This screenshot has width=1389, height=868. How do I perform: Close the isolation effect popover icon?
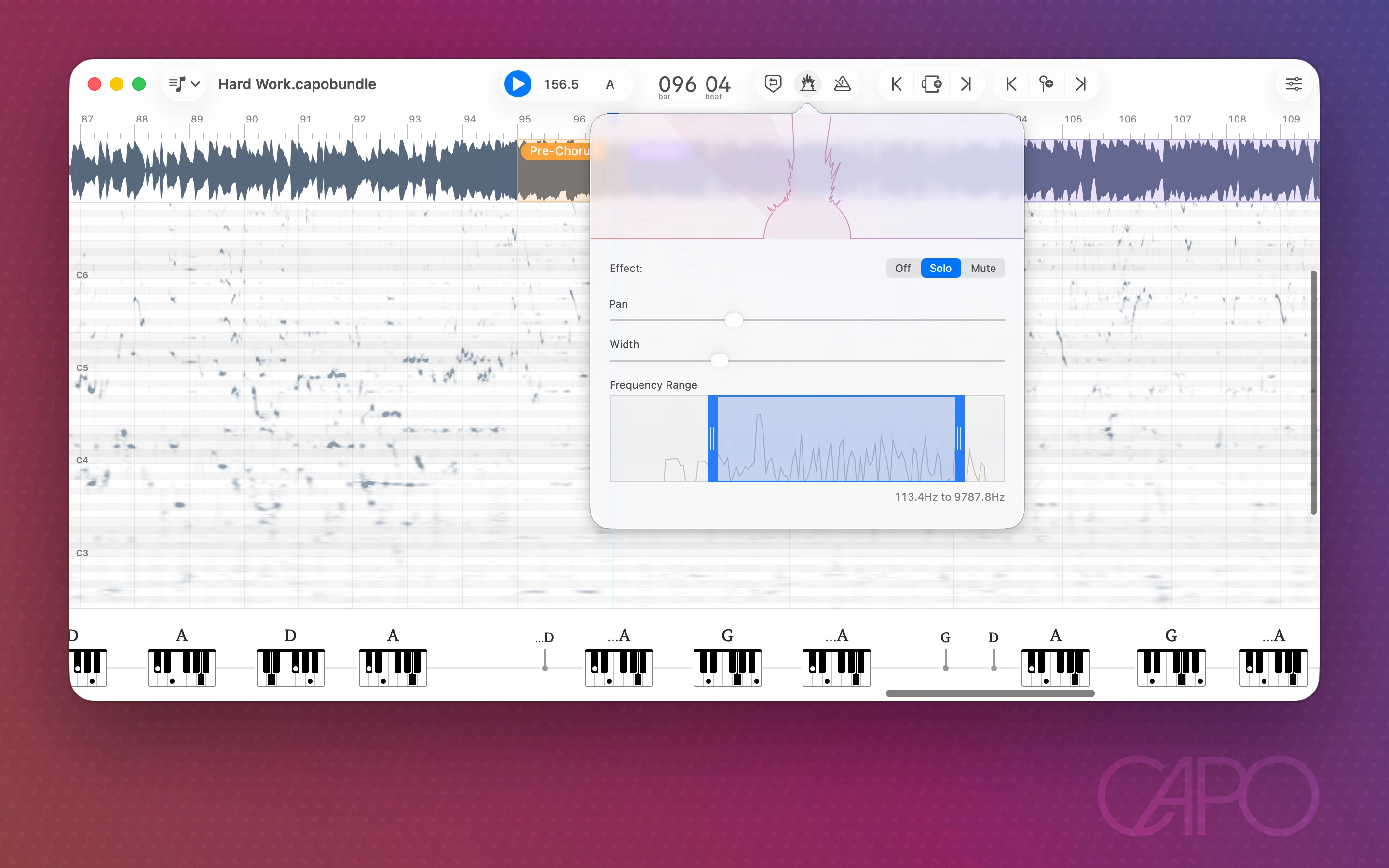807,84
